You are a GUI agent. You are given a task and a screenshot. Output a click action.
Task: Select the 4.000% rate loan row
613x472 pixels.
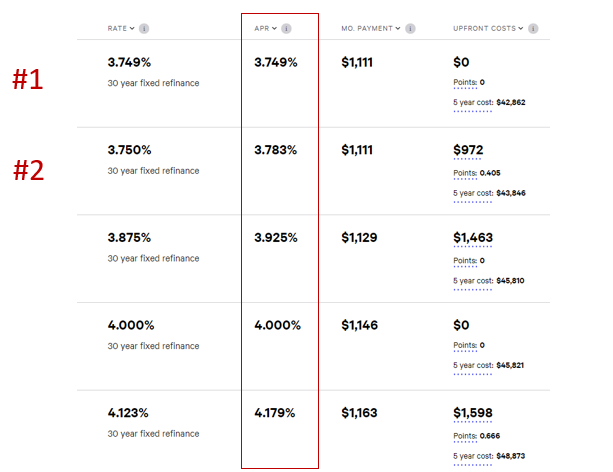(313, 346)
